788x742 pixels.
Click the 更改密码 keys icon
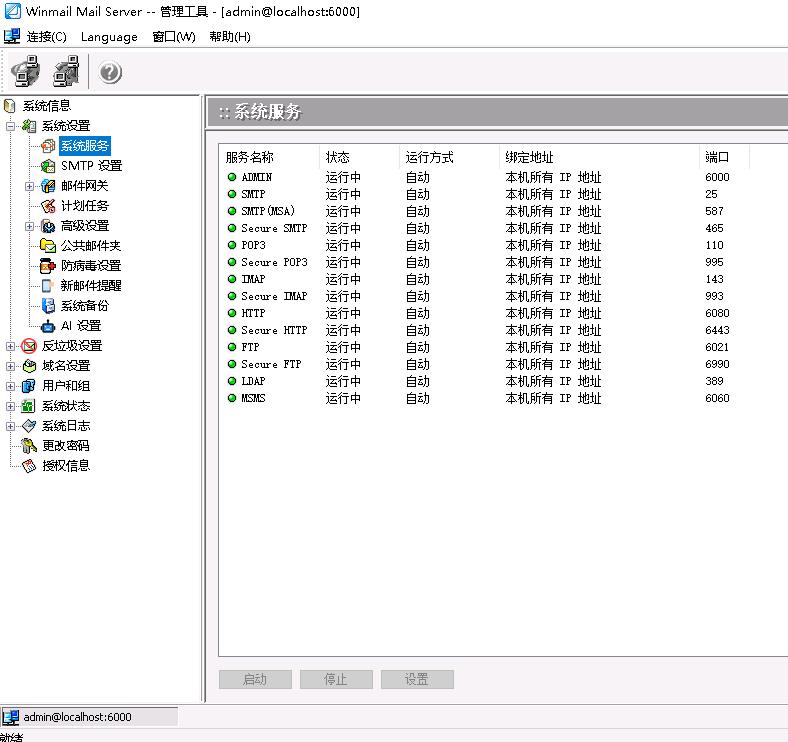(29, 446)
